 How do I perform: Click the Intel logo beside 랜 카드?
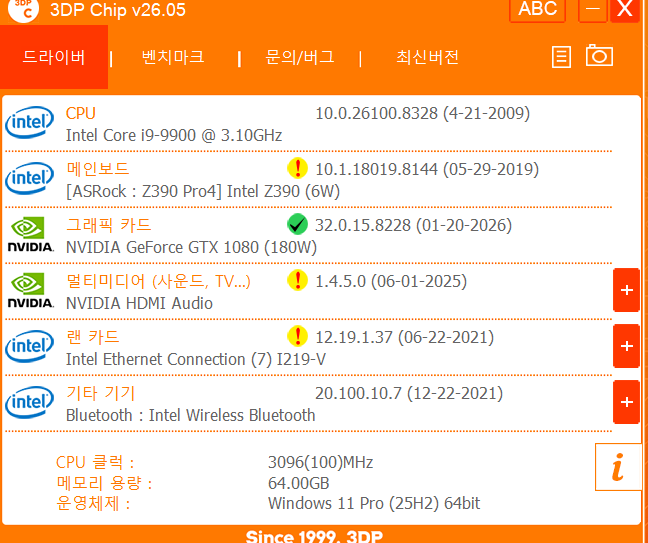click(x=29, y=346)
